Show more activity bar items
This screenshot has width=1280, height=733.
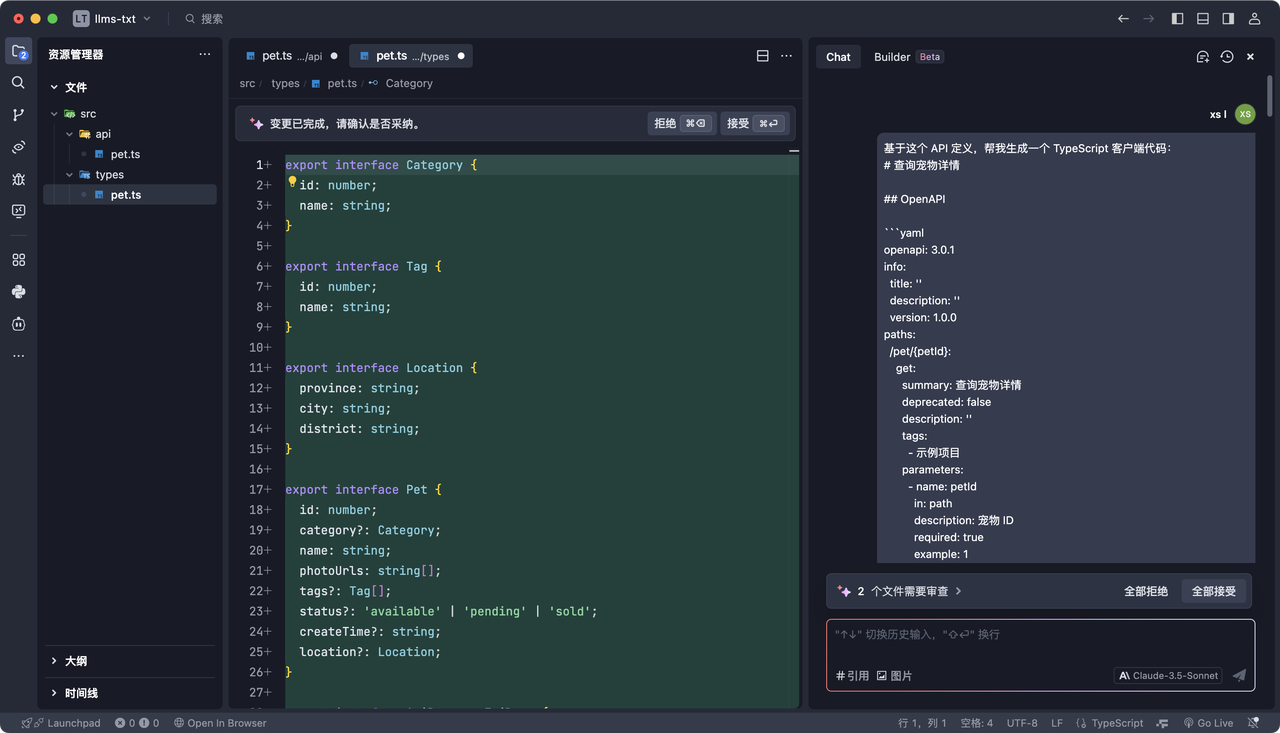pos(18,356)
